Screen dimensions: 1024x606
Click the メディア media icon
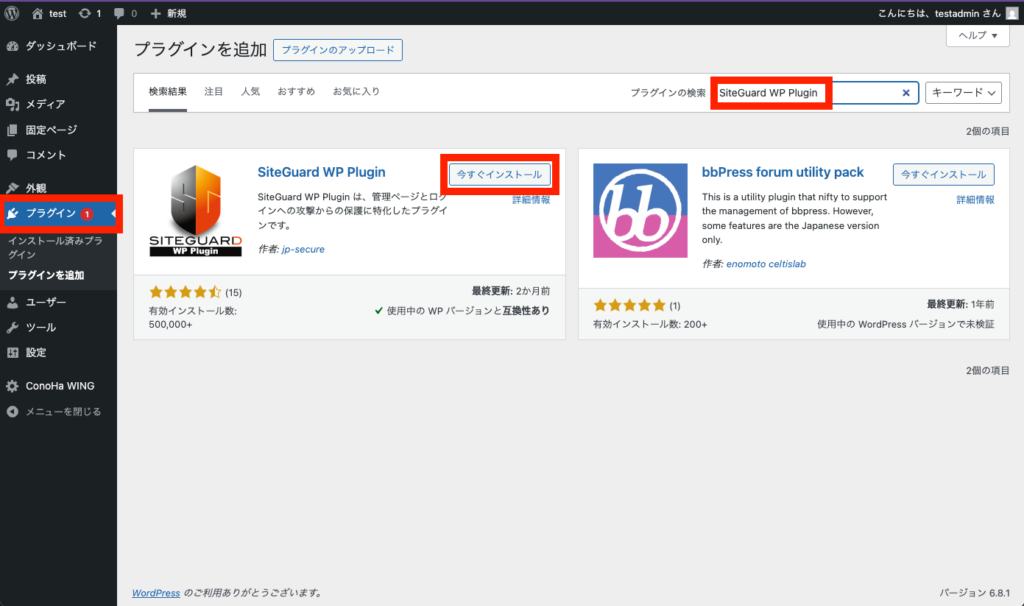(12, 104)
